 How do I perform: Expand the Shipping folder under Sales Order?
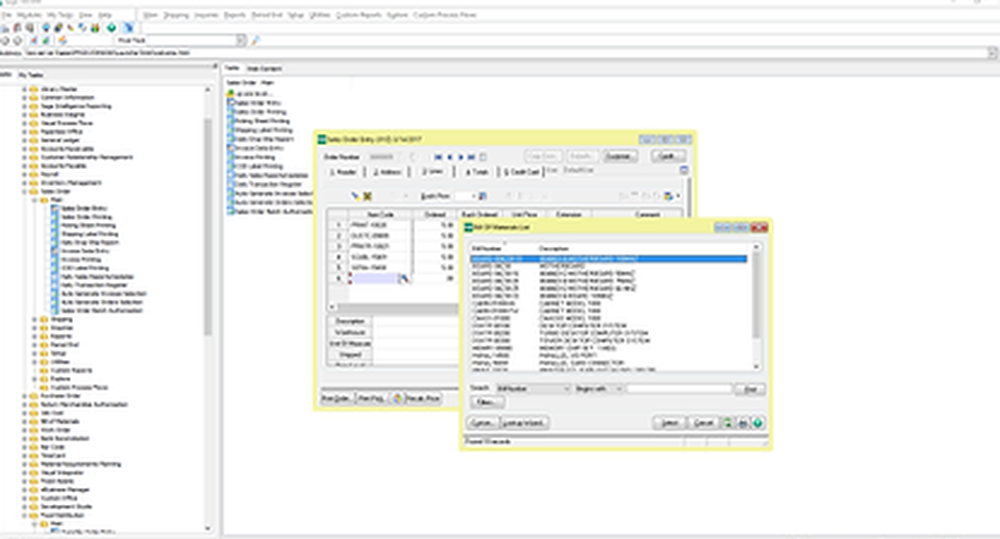[x=34, y=319]
